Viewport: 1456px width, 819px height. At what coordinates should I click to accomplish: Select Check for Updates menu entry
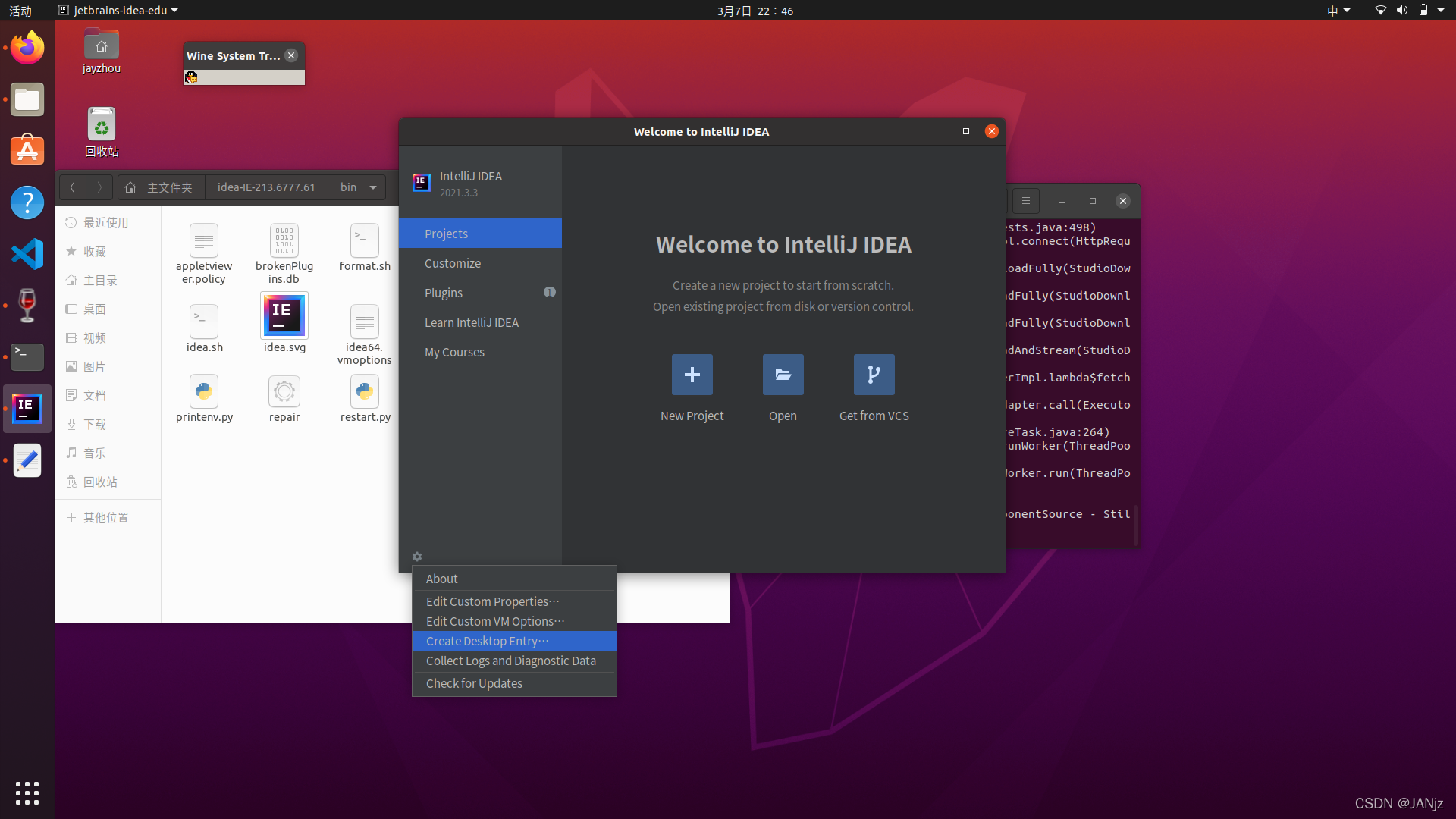[x=474, y=683]
